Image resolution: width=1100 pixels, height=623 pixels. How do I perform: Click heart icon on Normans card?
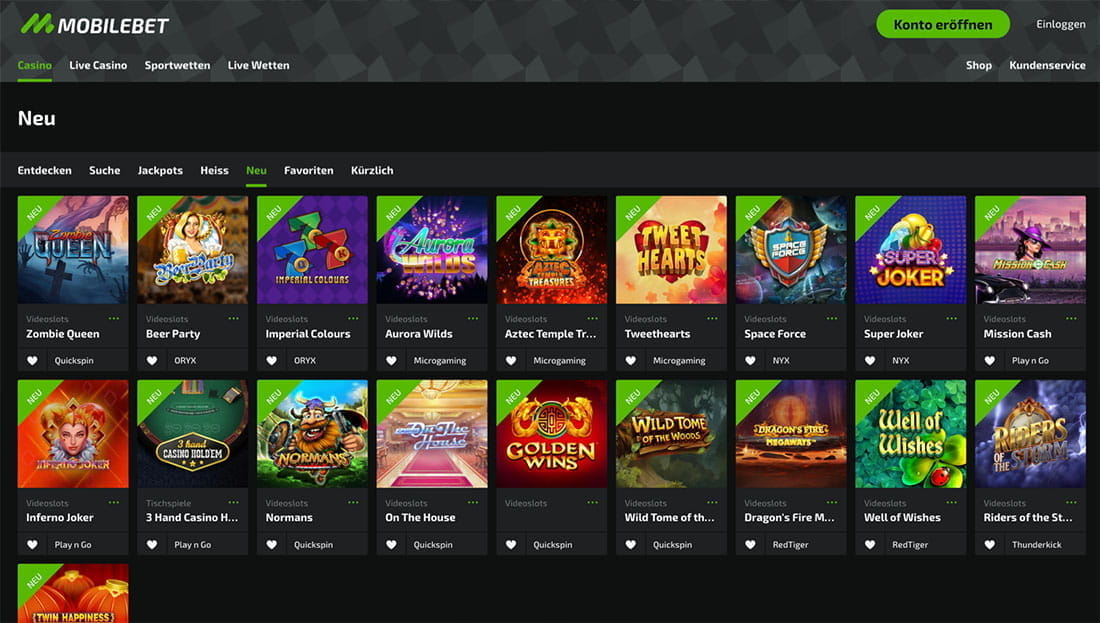tap(271, 544)
